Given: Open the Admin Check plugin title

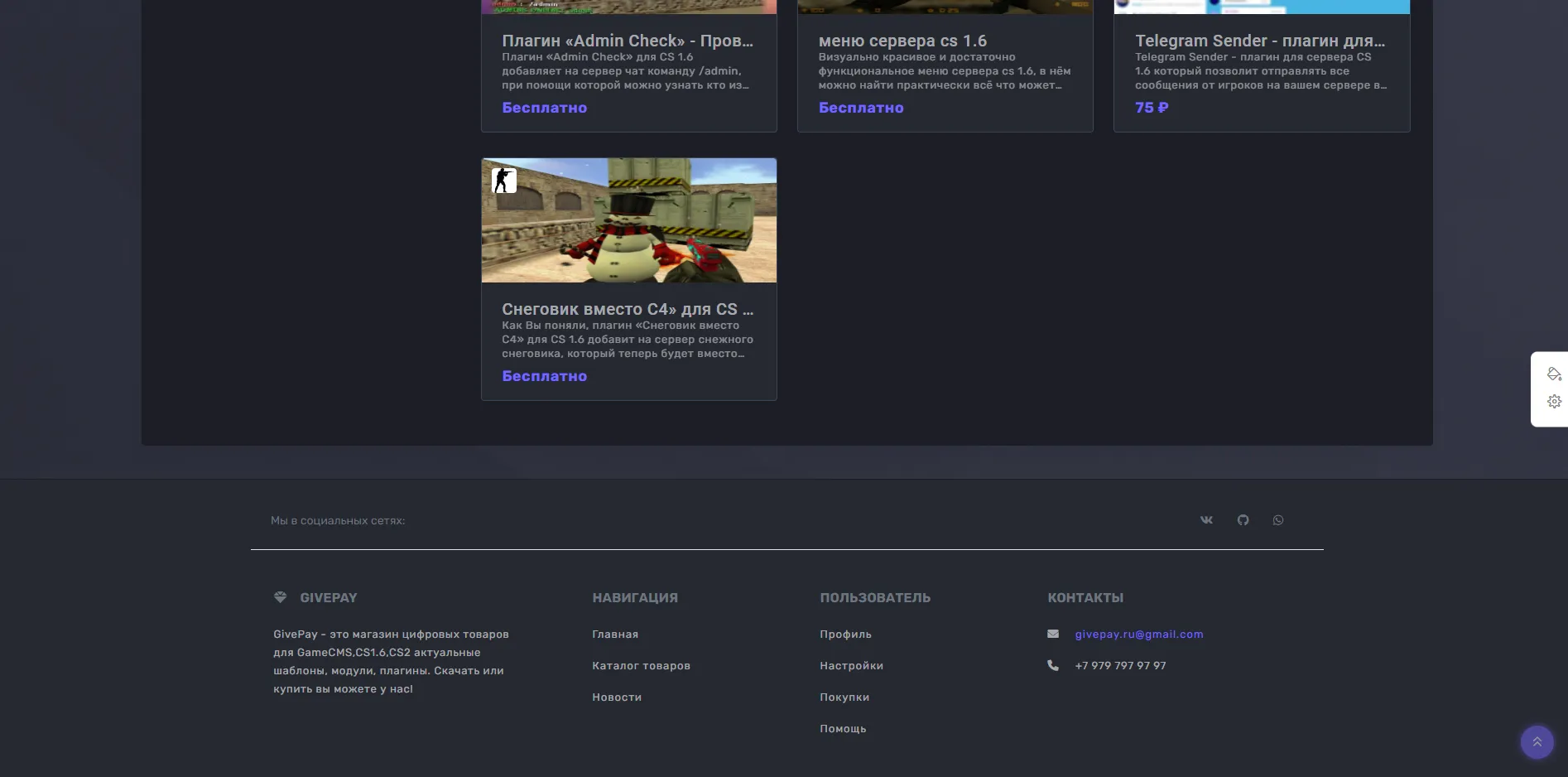Looking at the screenshot, I should click(627, 41).
